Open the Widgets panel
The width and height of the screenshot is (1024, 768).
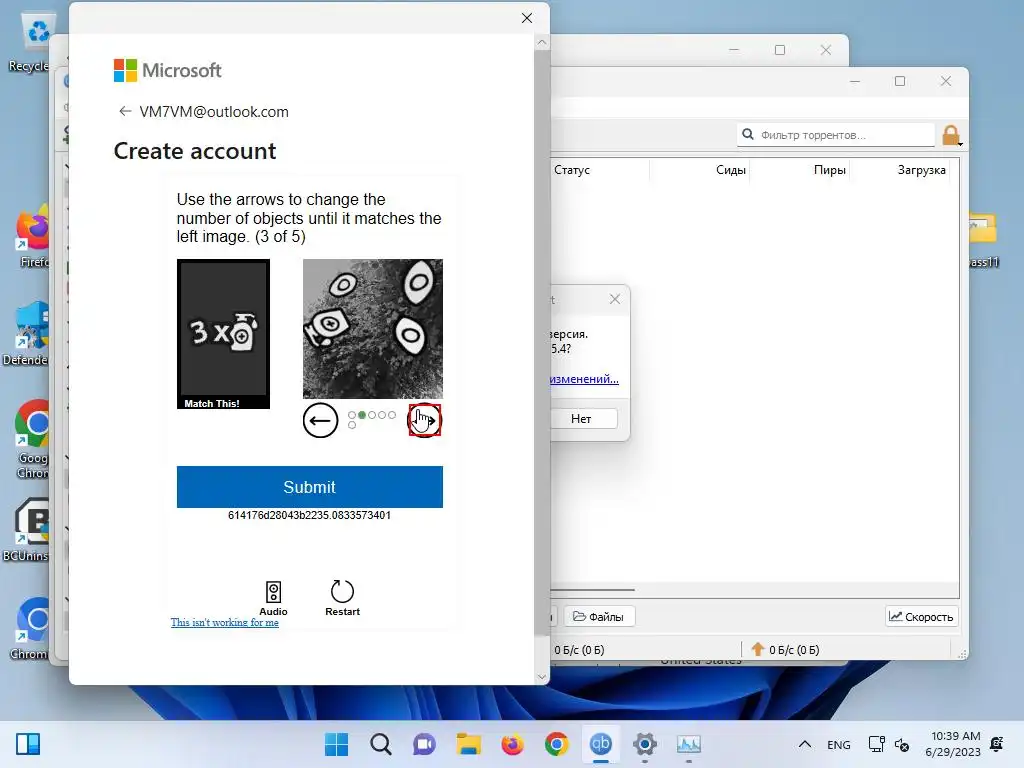pos(28,744)
